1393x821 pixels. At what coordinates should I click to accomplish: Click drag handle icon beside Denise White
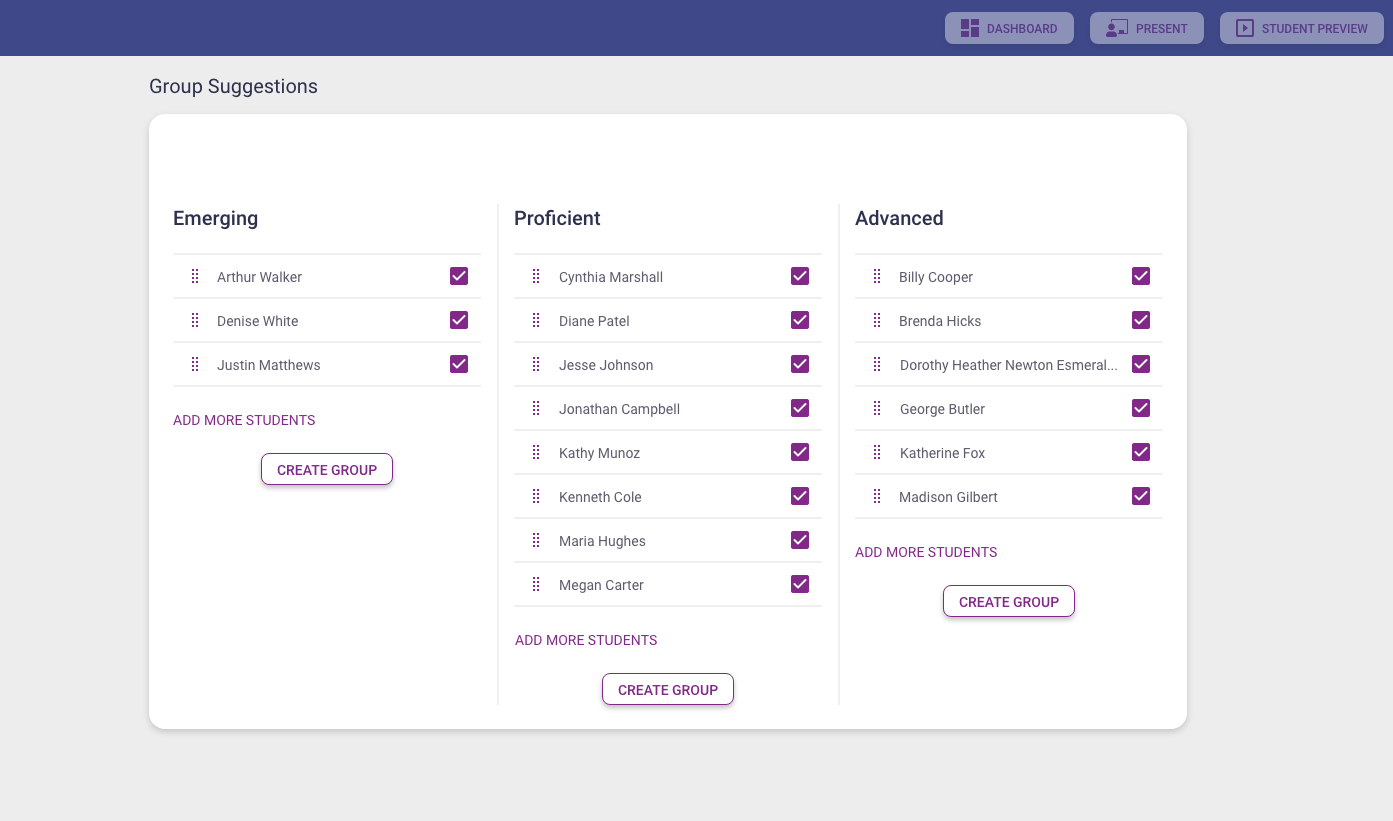(195, 321)
